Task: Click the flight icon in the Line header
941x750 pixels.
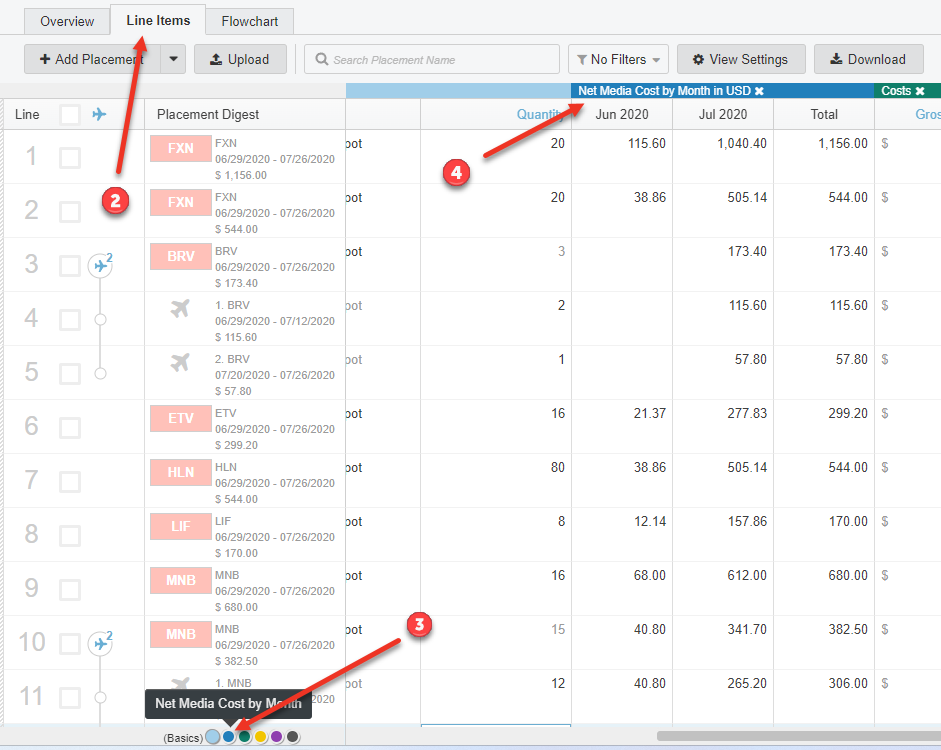Action: coord(99,114)
